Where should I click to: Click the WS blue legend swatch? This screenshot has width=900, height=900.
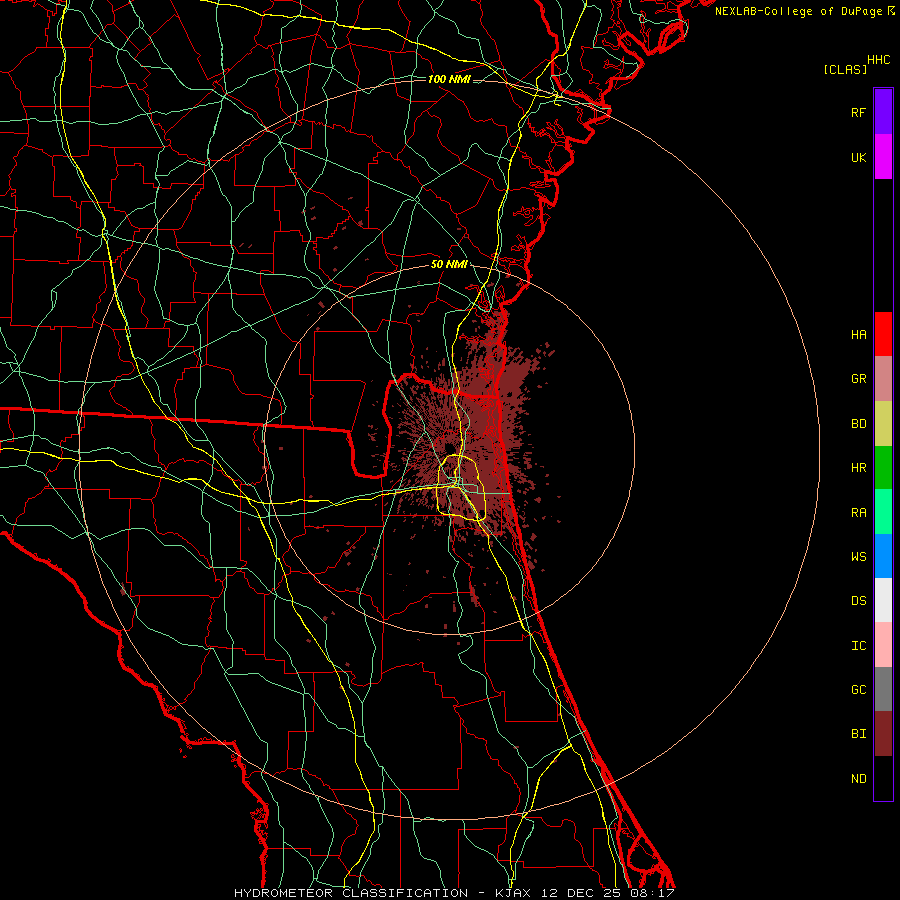[x=883, y=556]
